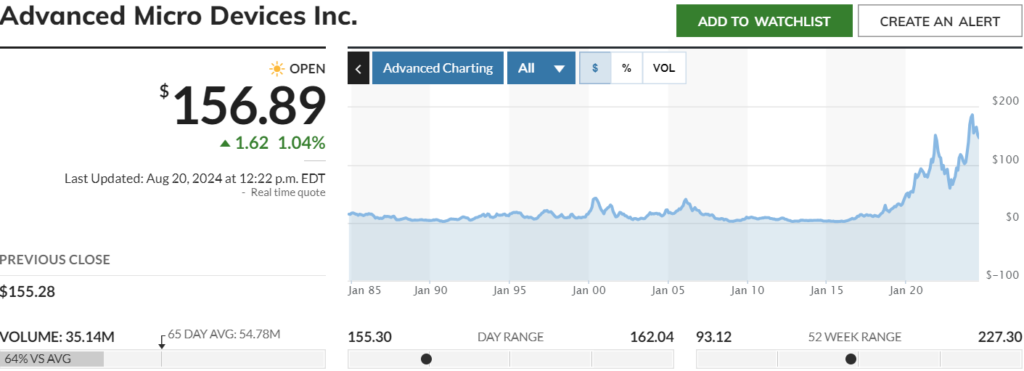Open Advanced Charting
1024x371 pixels.
438,68
